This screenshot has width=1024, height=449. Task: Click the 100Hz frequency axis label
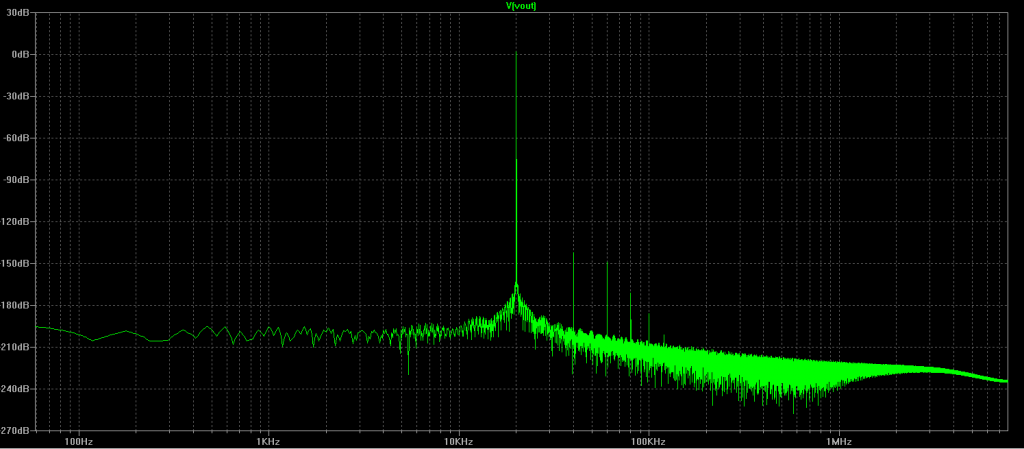coord(78,441)
